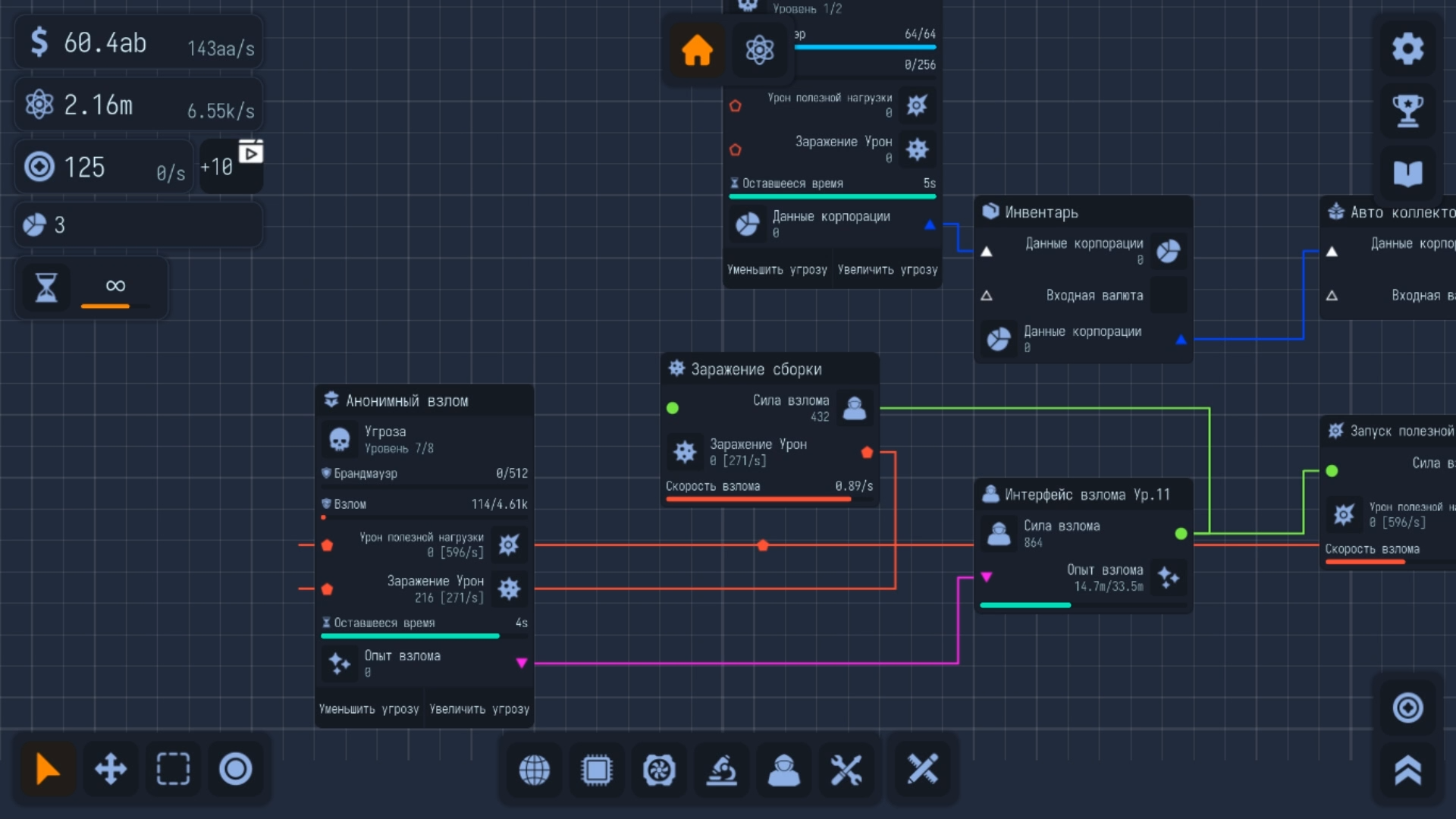Open the guide book icon
This screenshot has width=1456, height=819.
pos(1407,173)
